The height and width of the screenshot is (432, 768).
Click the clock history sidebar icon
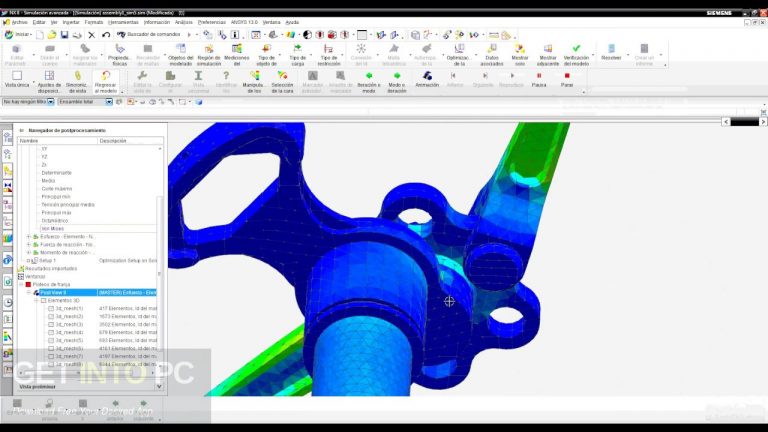tap(7, 302)
